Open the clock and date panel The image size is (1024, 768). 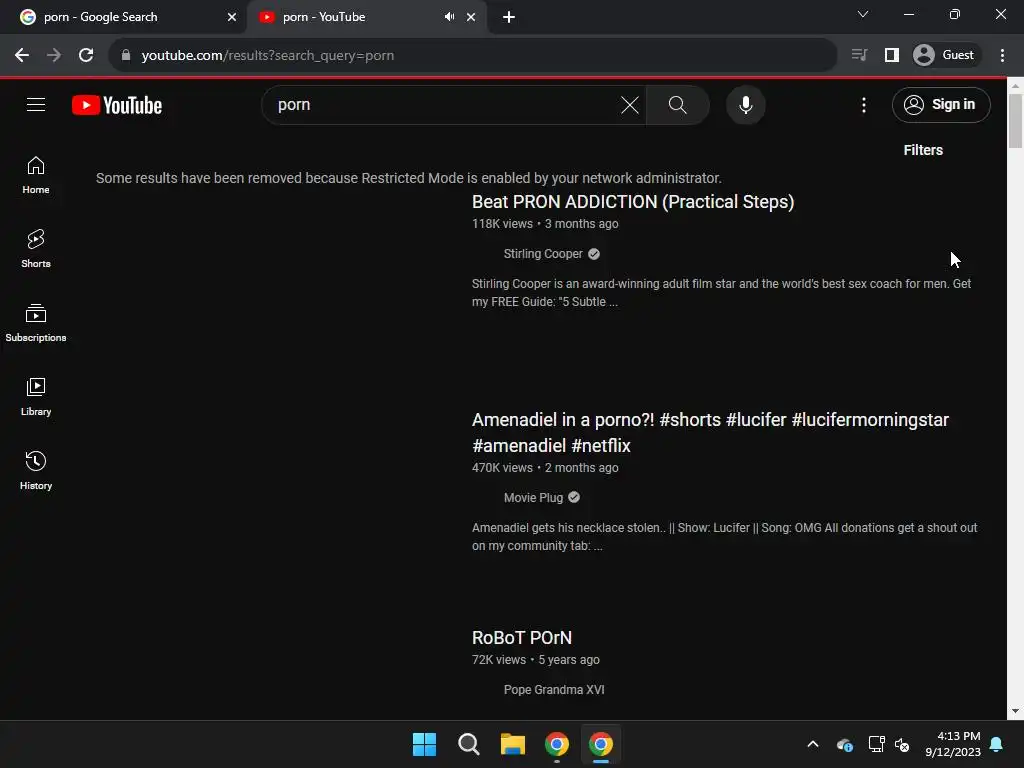pyautogui.click(x=953, y=744)
